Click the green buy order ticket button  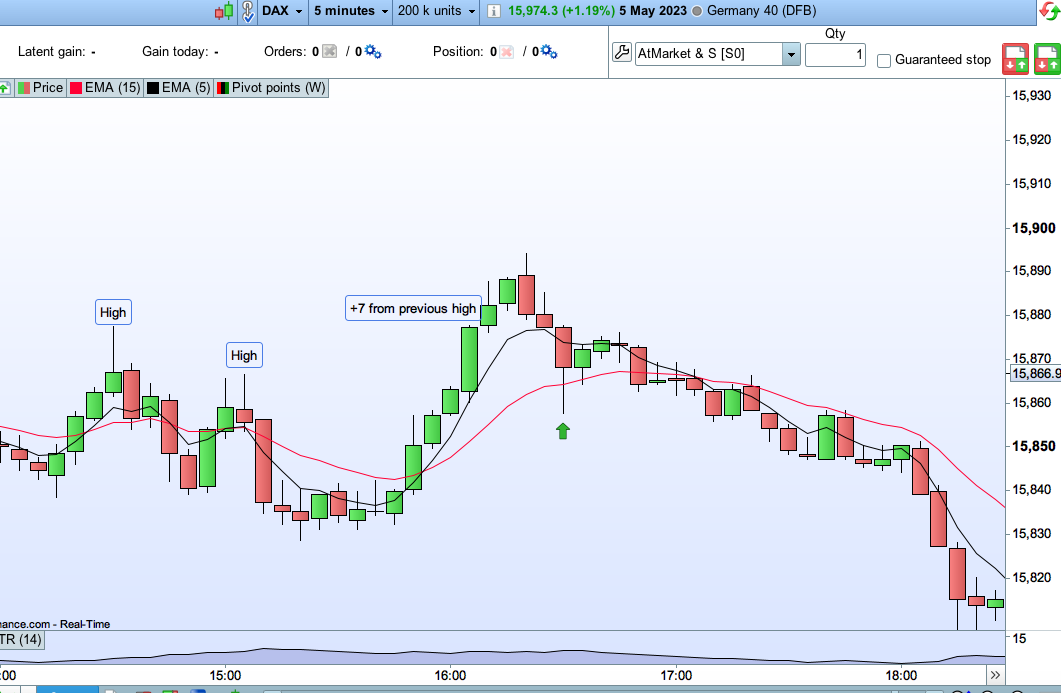[x=1047, y=59]
